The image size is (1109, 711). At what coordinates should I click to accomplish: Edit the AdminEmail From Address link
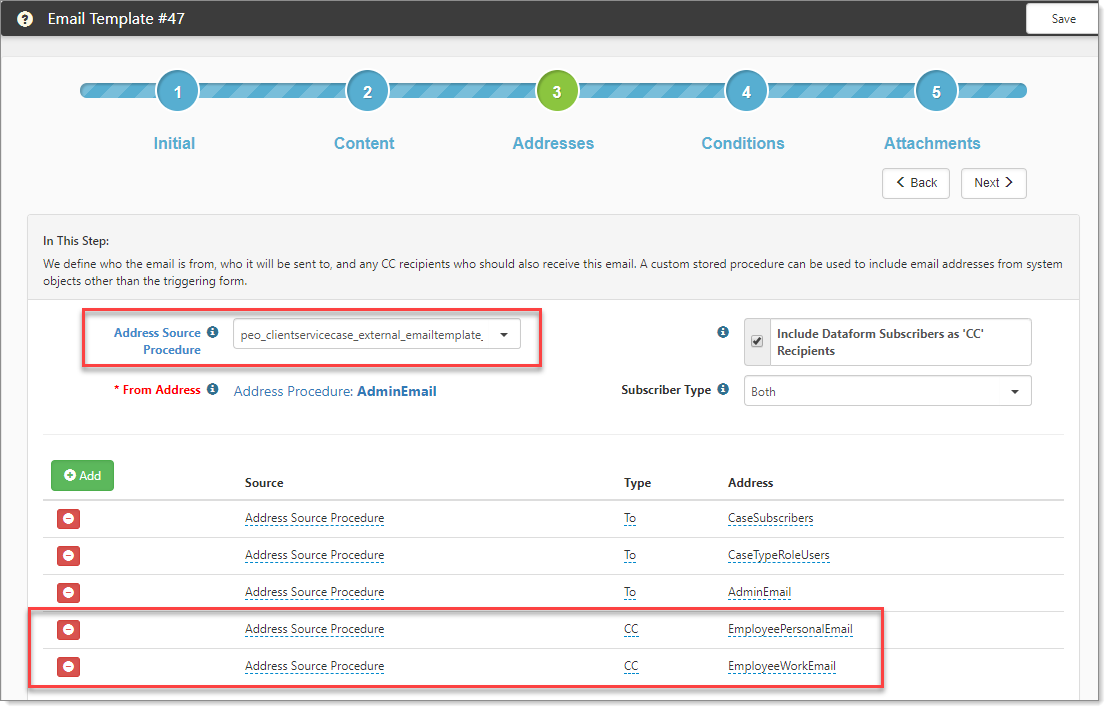(396, 392)
